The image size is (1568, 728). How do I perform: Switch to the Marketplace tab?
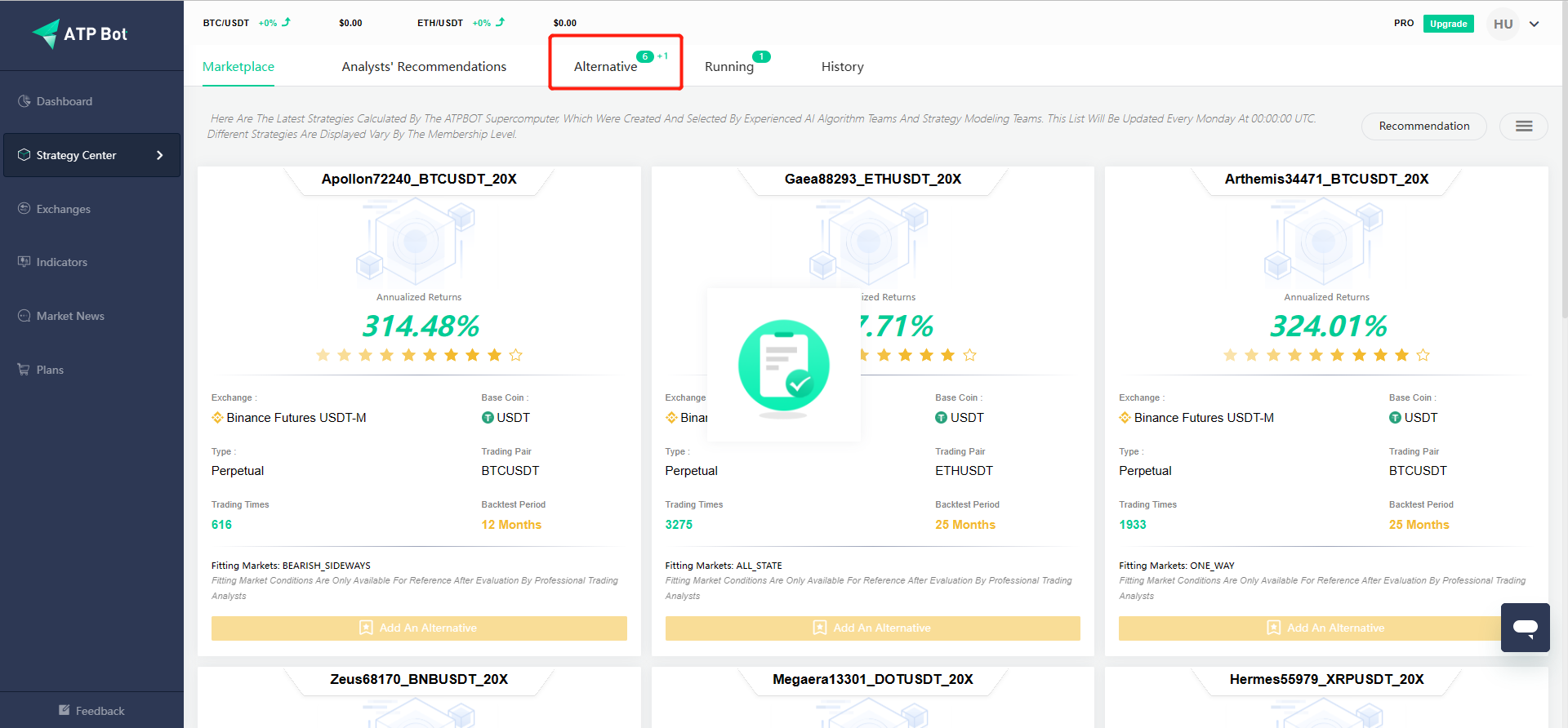point(238,67)
